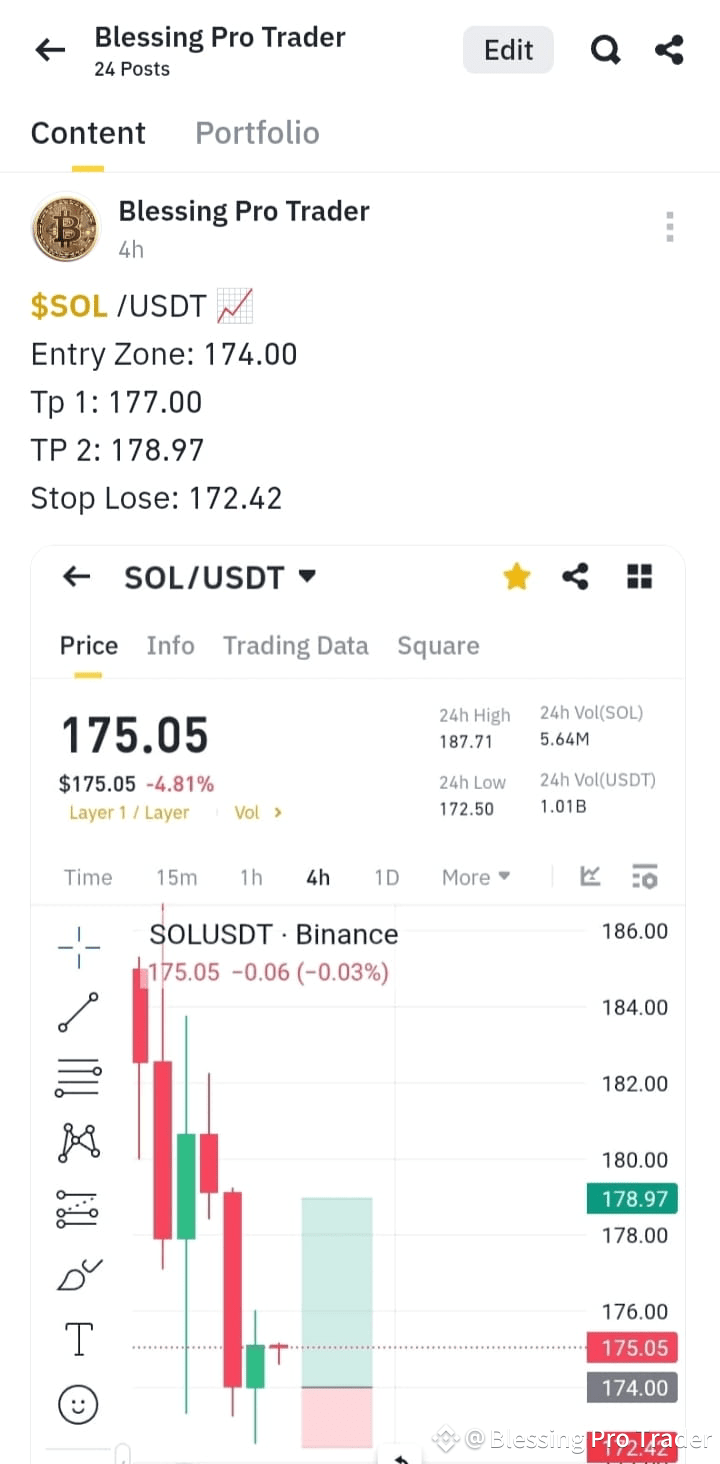
Task: Switch to the Portfolio tab
Action: [257, 133]
